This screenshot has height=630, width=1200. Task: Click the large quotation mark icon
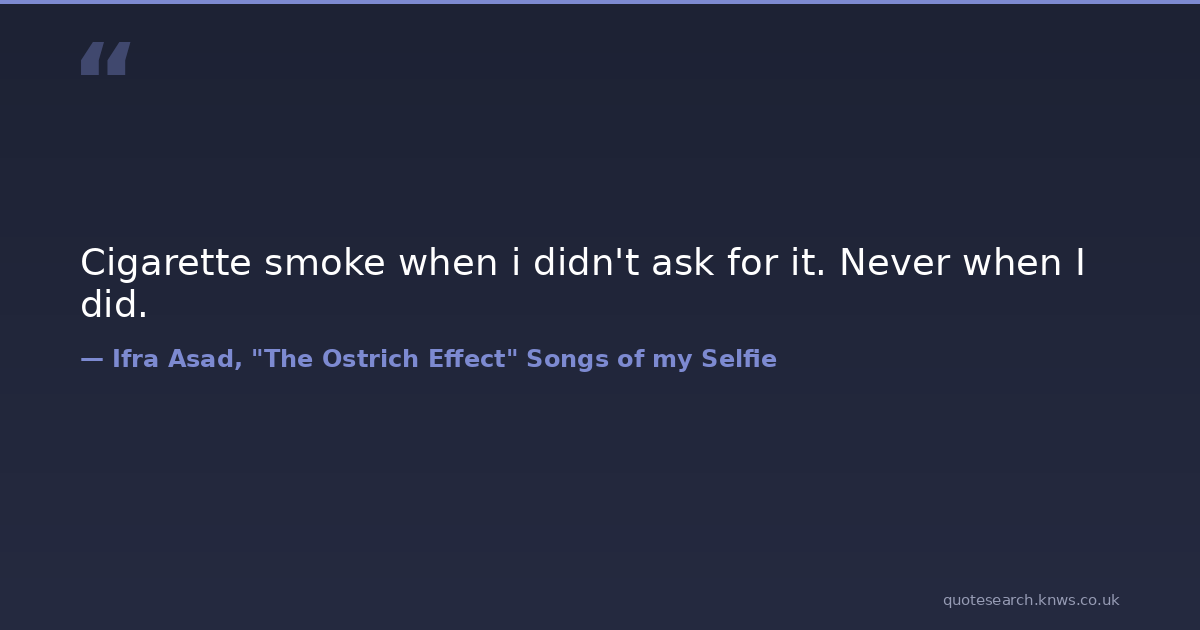tap(105, 59)
